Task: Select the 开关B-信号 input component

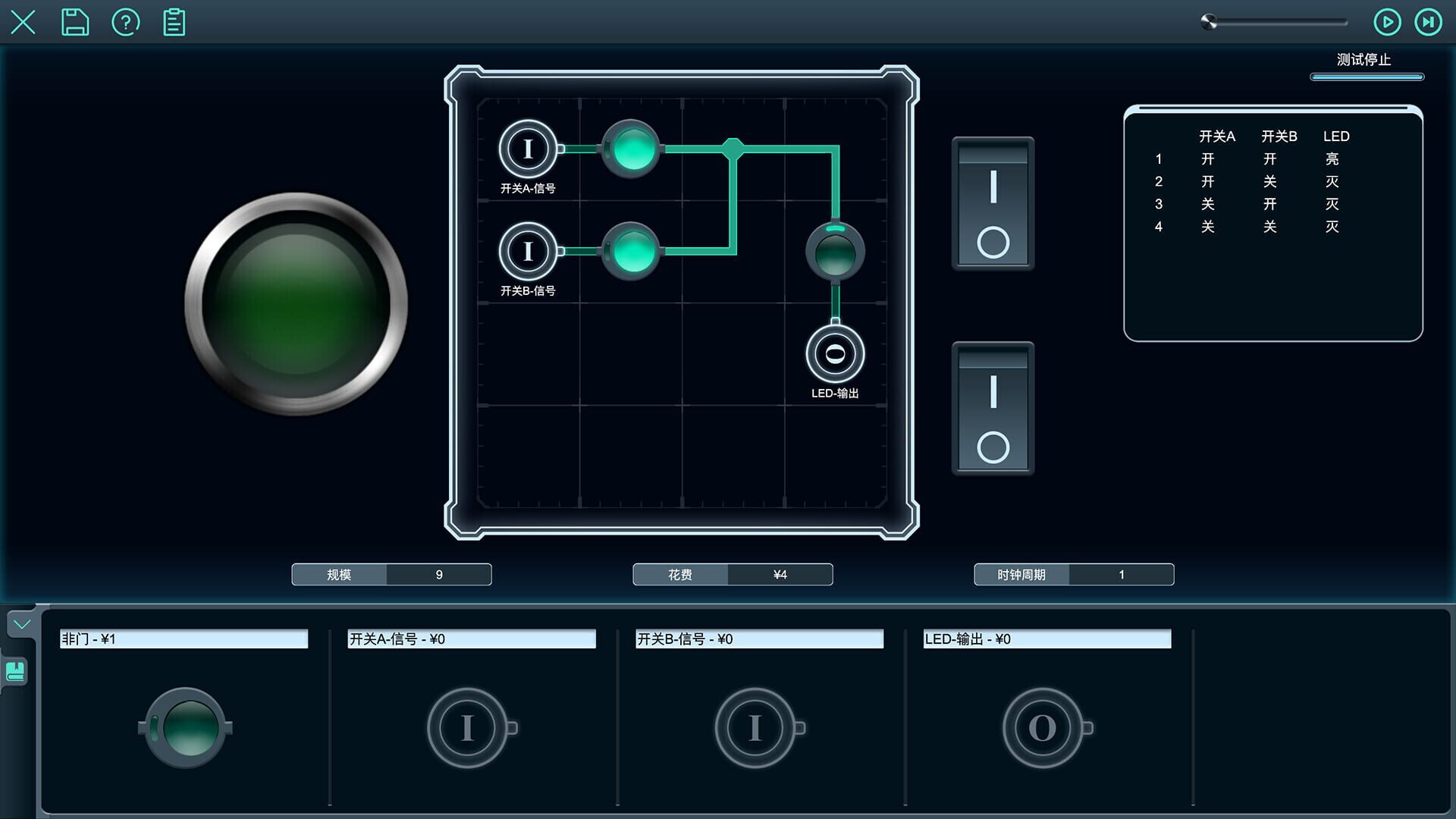Action: pos(755,726)
